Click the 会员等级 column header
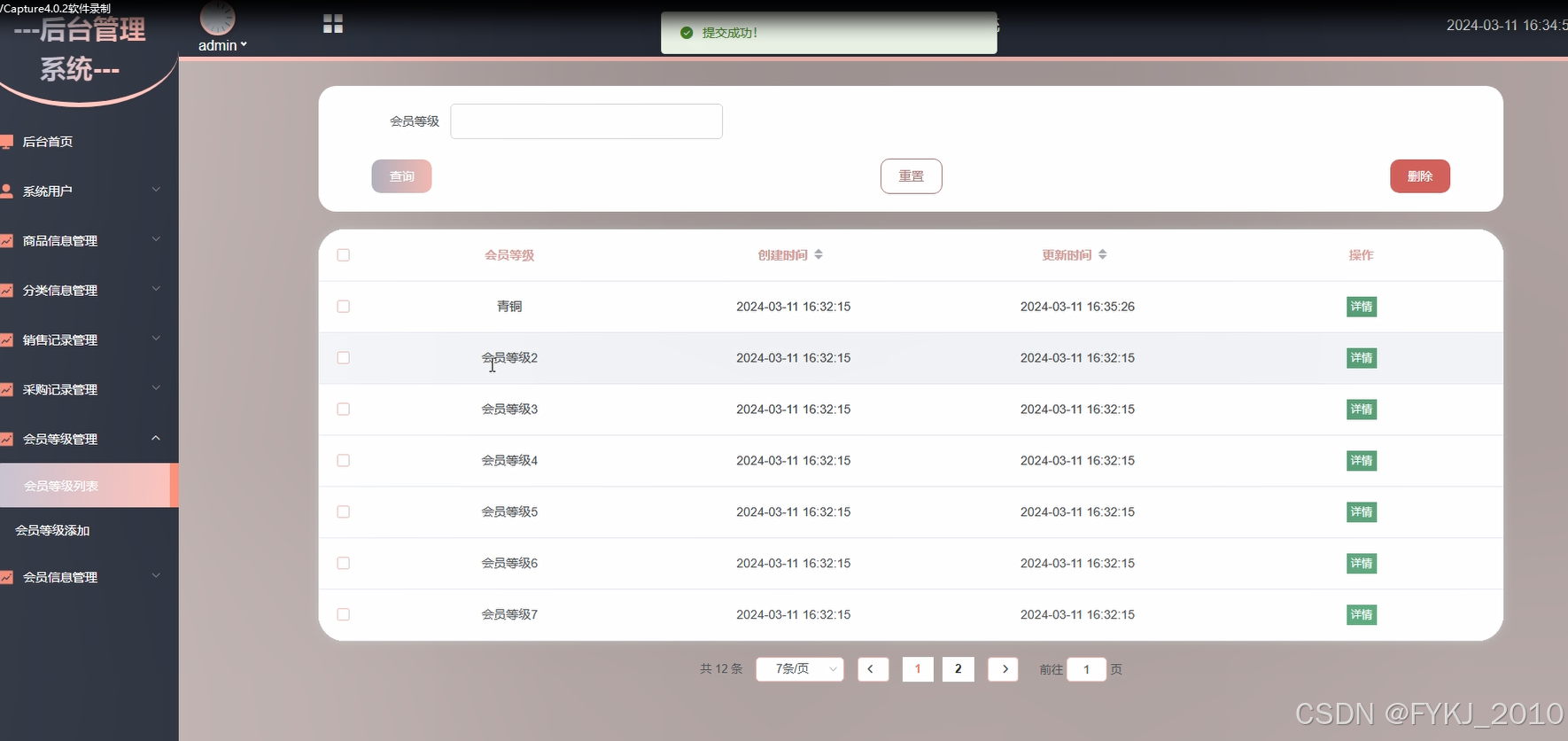 pyautogui.click(x=509, y=255)
